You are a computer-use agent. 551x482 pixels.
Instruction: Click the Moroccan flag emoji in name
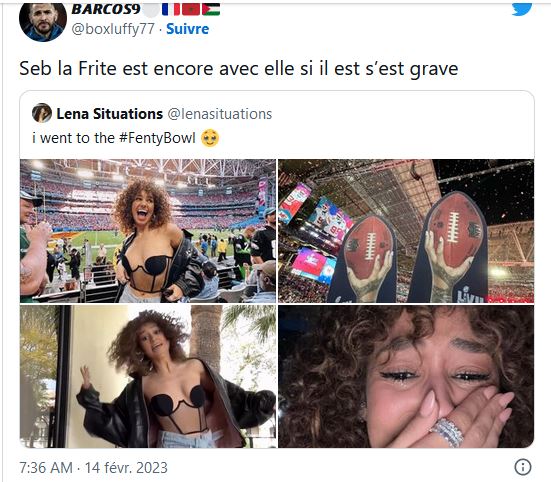[x=191, y=9]
